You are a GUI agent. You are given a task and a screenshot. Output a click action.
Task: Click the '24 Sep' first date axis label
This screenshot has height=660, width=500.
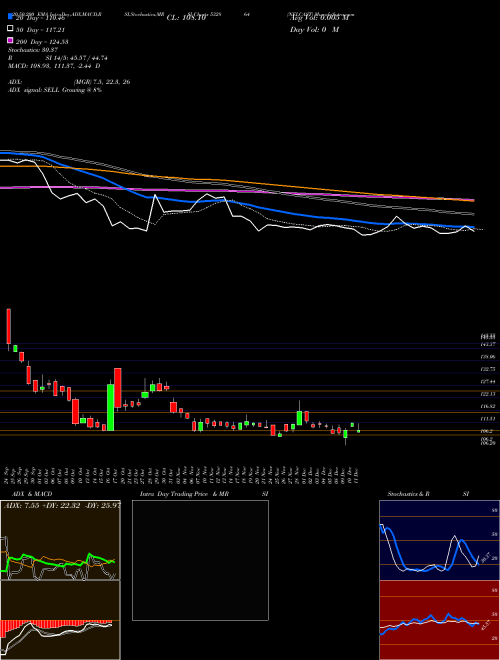coord(8,475)
